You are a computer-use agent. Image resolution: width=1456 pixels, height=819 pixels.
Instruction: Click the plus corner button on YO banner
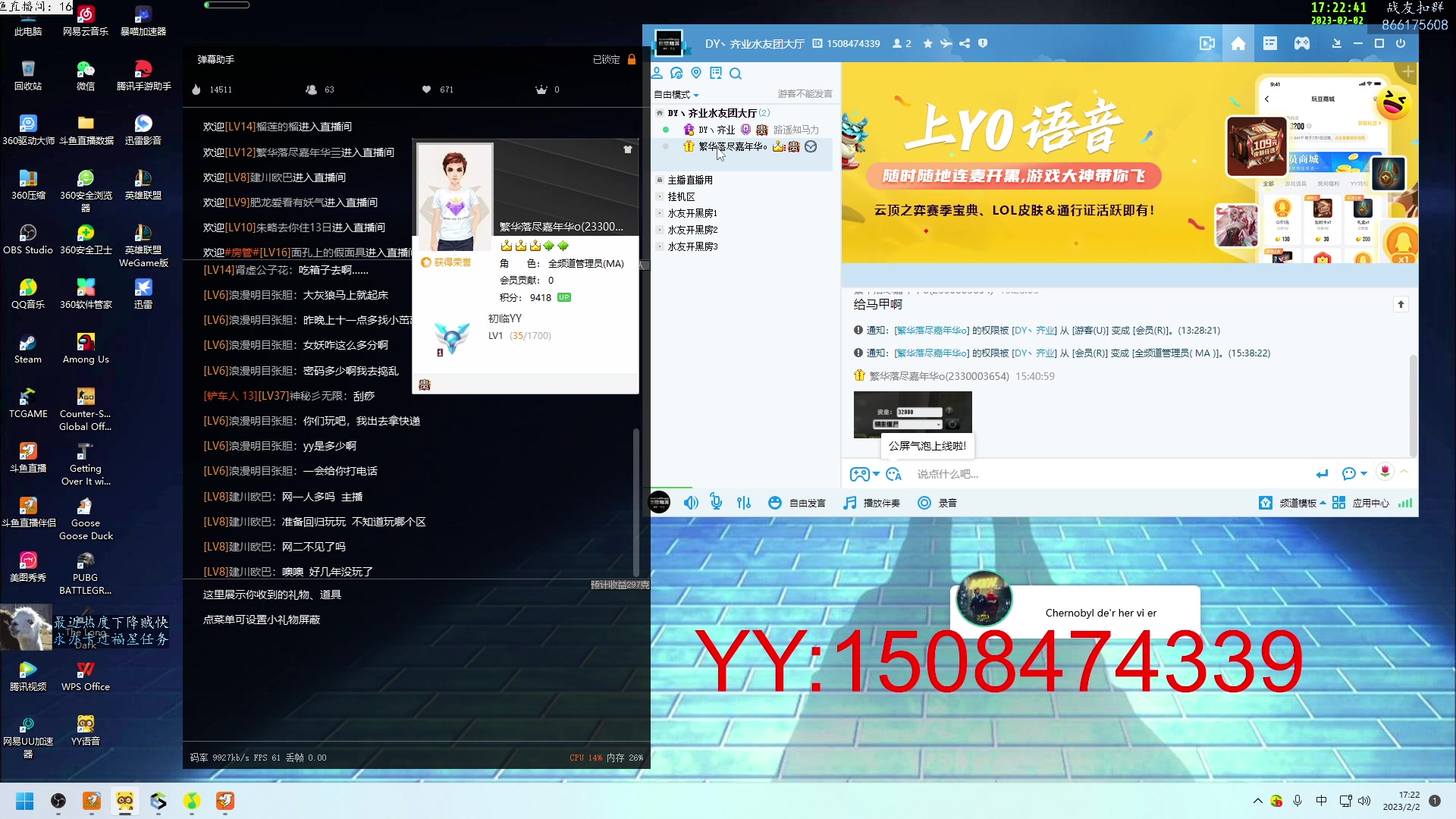coord(1408,72)
